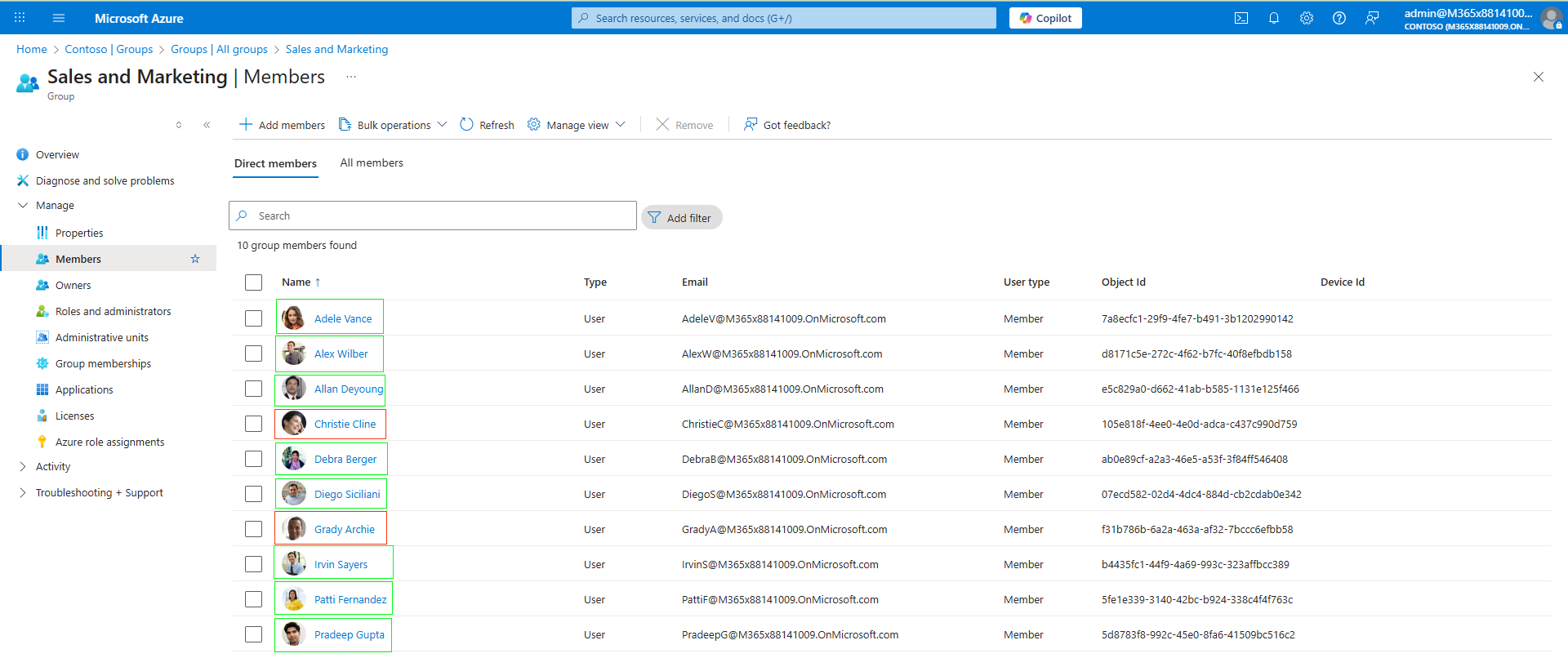Viewport: 1568px width, 658px height.
Task: Click the Refresh toolbar button
Action: click(487, 125)
